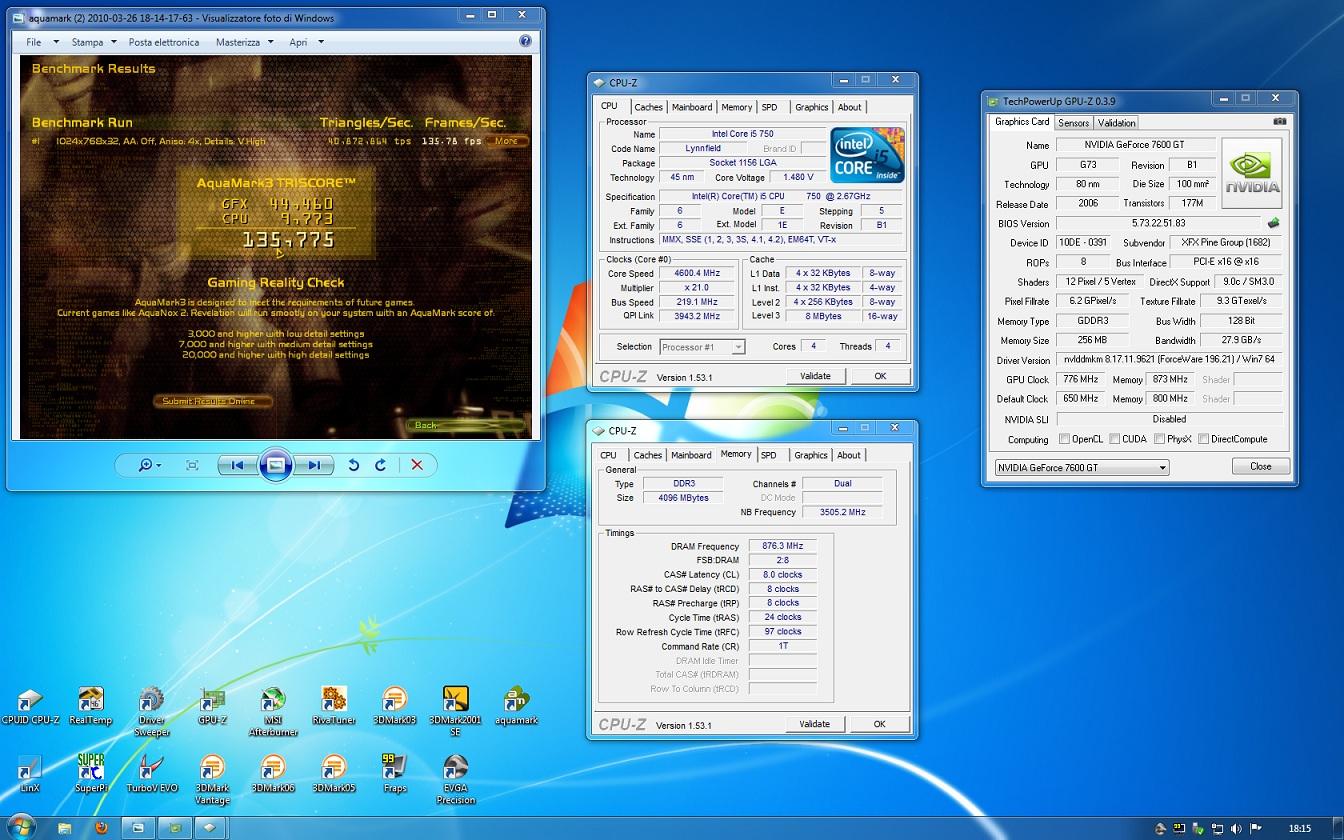Click the Fraps desktop icon
Viewport: 1344px width, 840px height.
coord(395,773)
